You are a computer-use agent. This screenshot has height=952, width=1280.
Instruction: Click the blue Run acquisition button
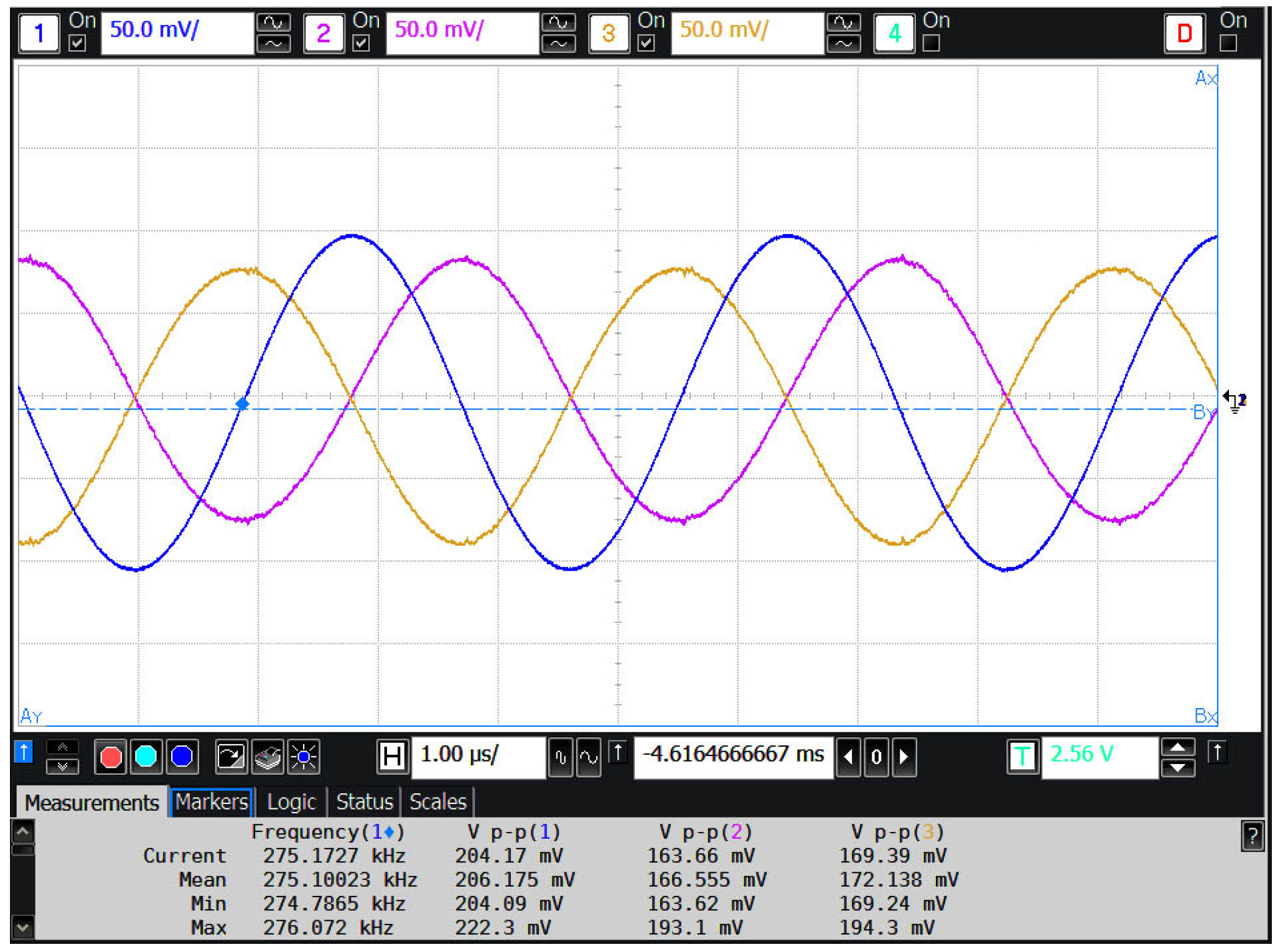182,757
